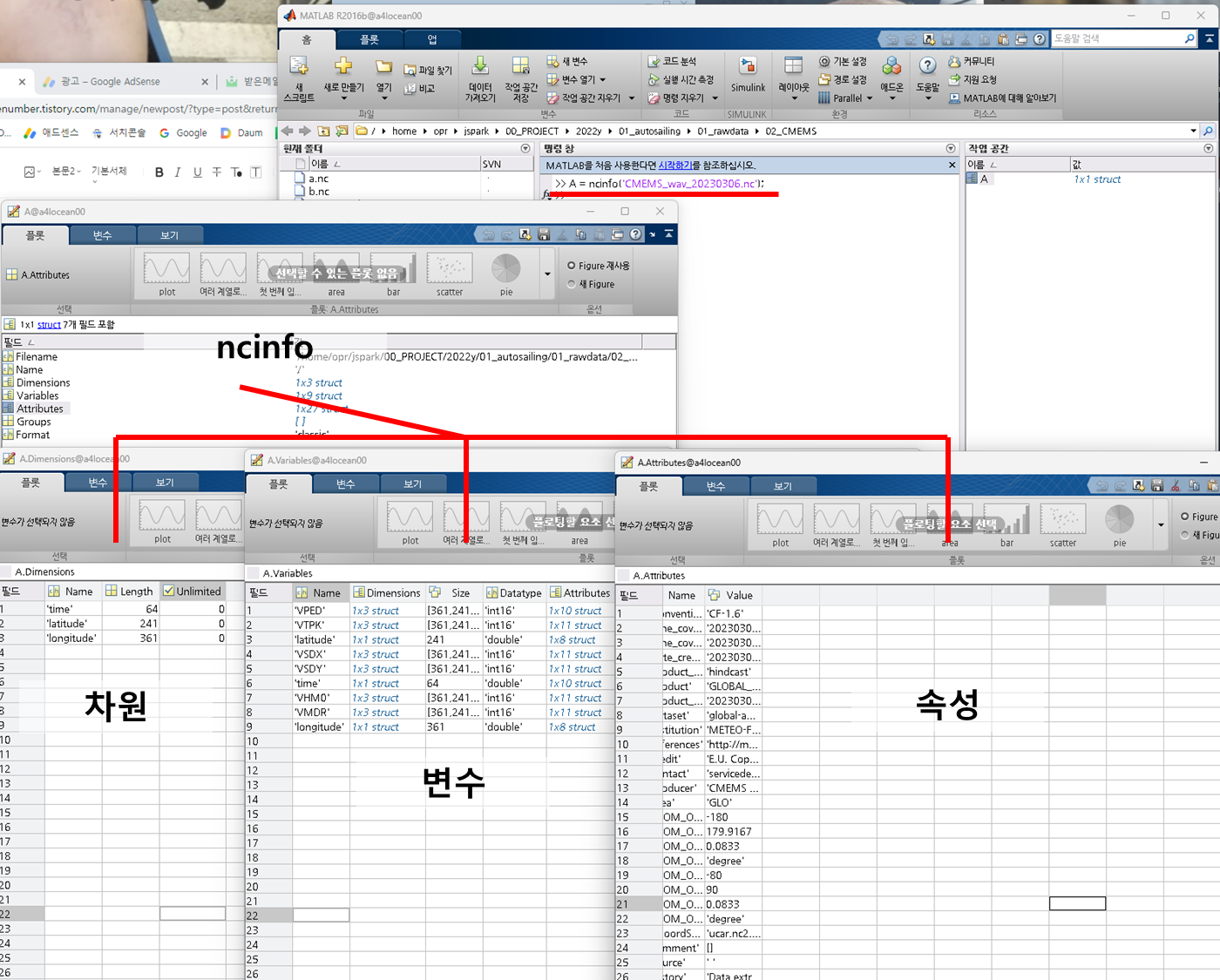Open 보기 tab in A.Variables window

point(413,483)
